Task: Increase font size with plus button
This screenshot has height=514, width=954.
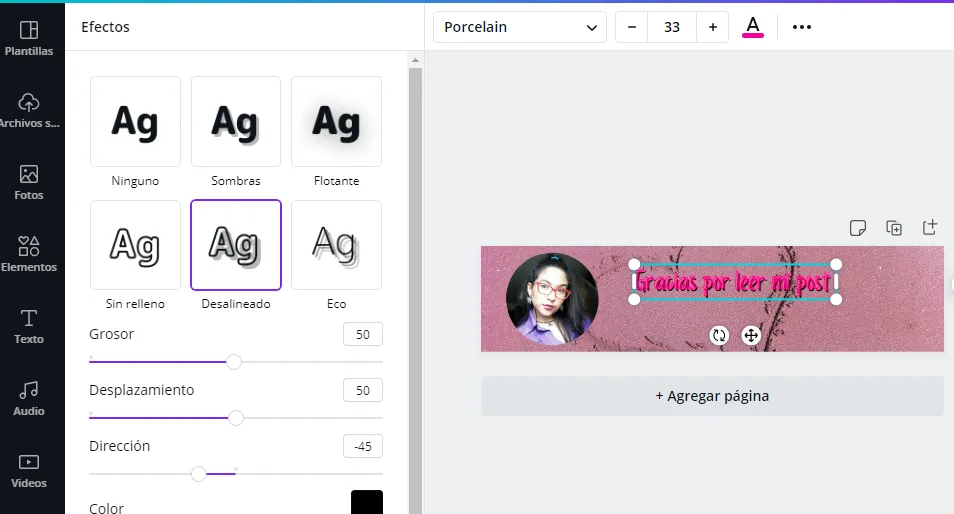Action: (x=712, y=27)
